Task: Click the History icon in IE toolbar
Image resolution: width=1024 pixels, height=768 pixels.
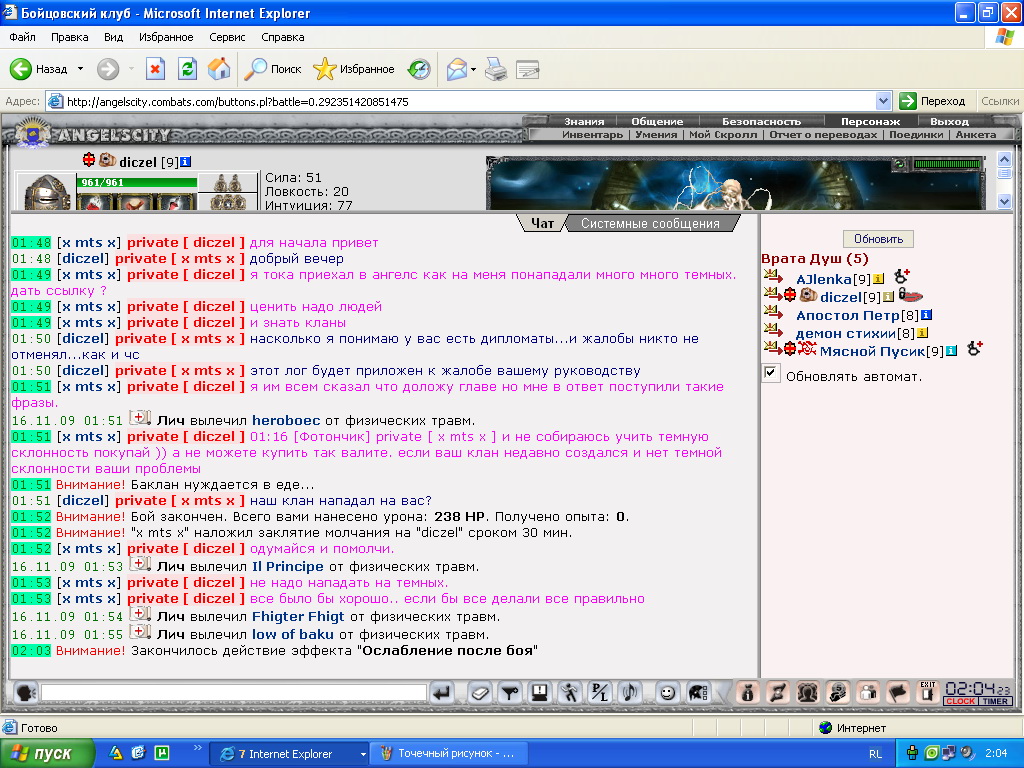Action: point(419,69)
